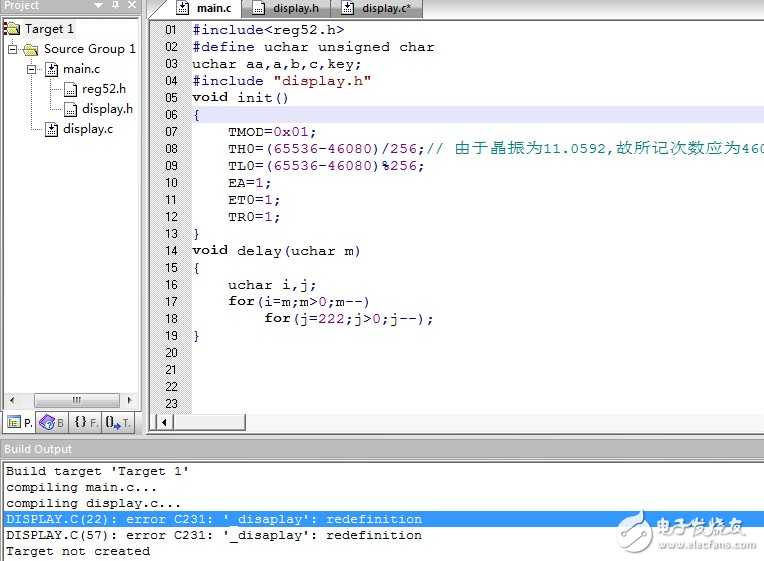The width and height of the screenshot is (764, 561).
Task: Select Target 1 in project tree
Action: coord(49,29)
